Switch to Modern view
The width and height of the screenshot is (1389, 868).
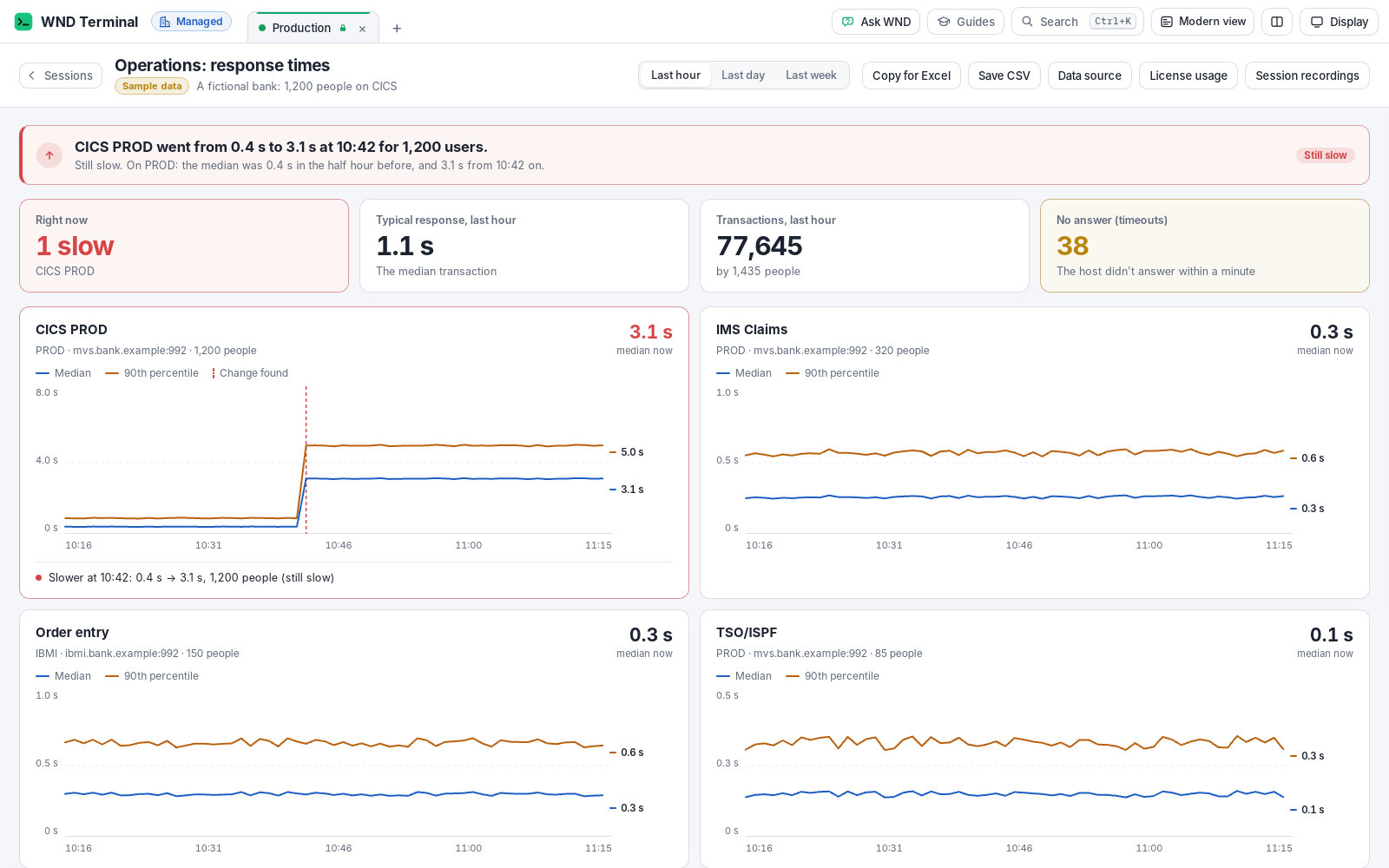click(x=1202, y=22)
